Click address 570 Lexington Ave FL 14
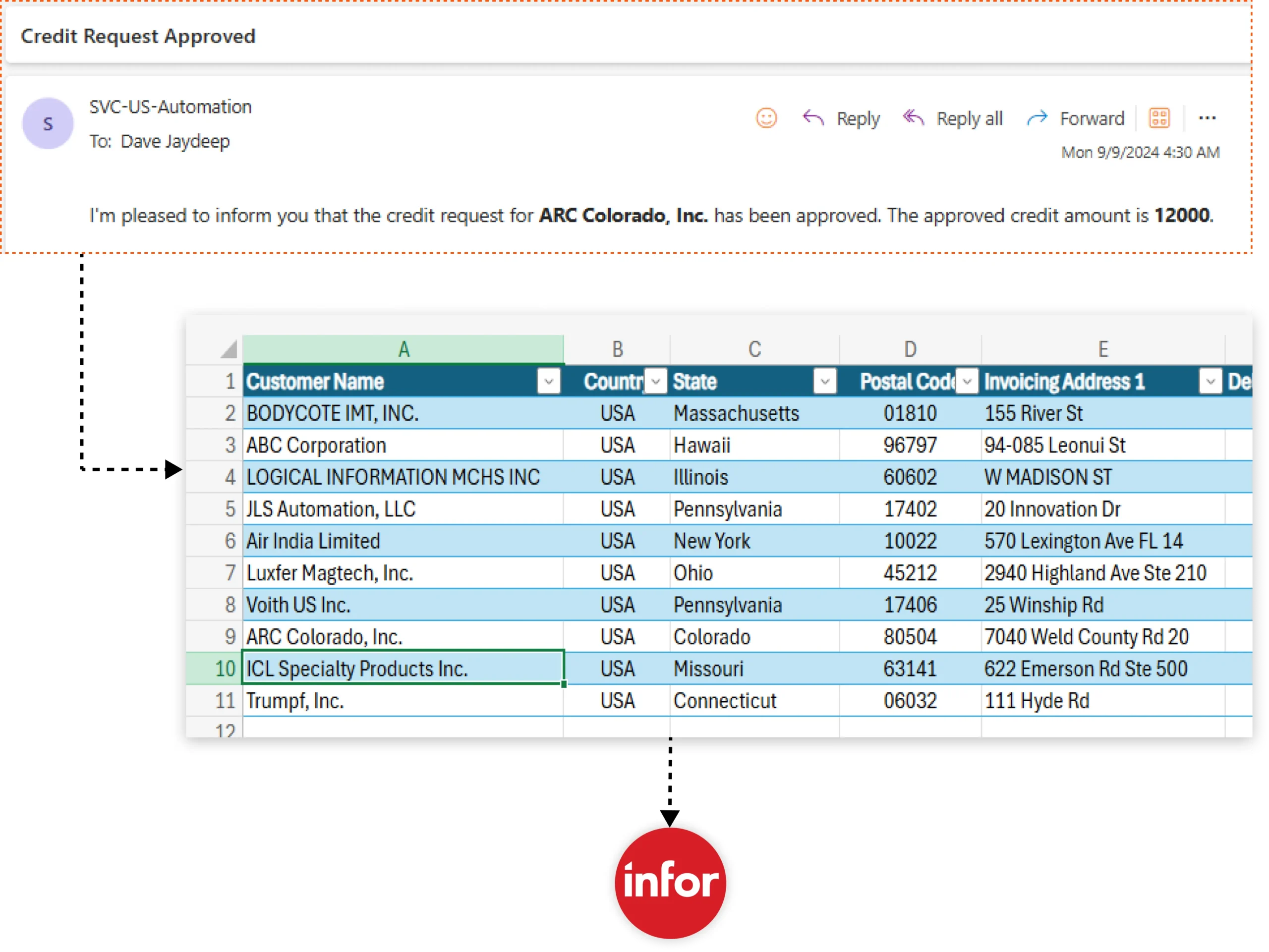1269x952 pixels. [x=1103, y=541]
